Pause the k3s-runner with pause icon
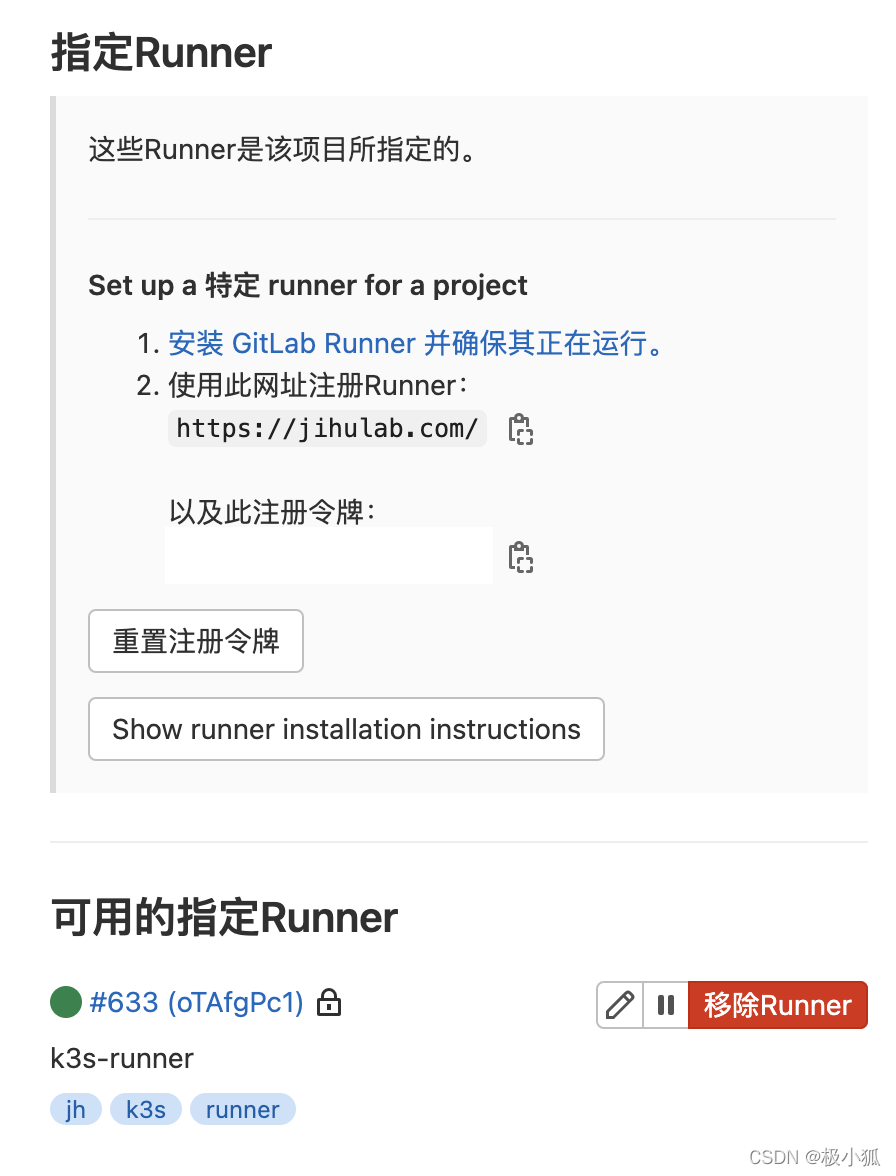The image size is (896, 1176). 666,1005
